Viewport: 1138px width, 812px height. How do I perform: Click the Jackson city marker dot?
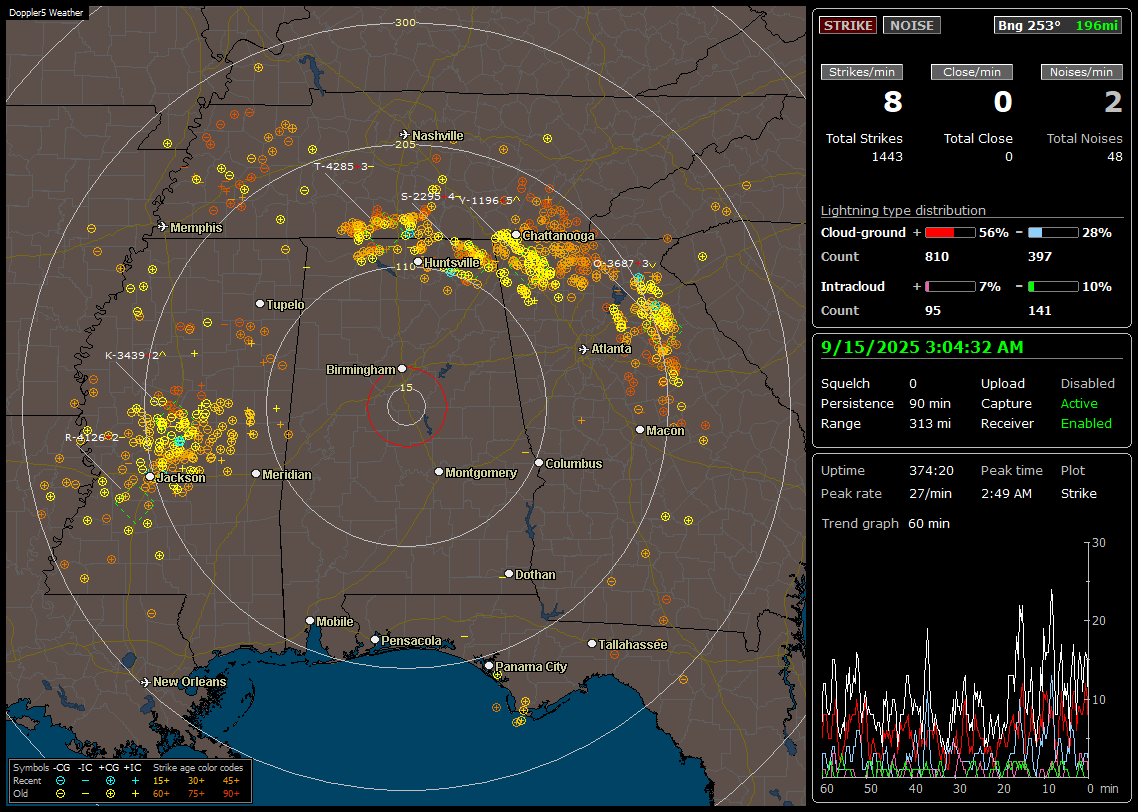click(x=150, y=477)
